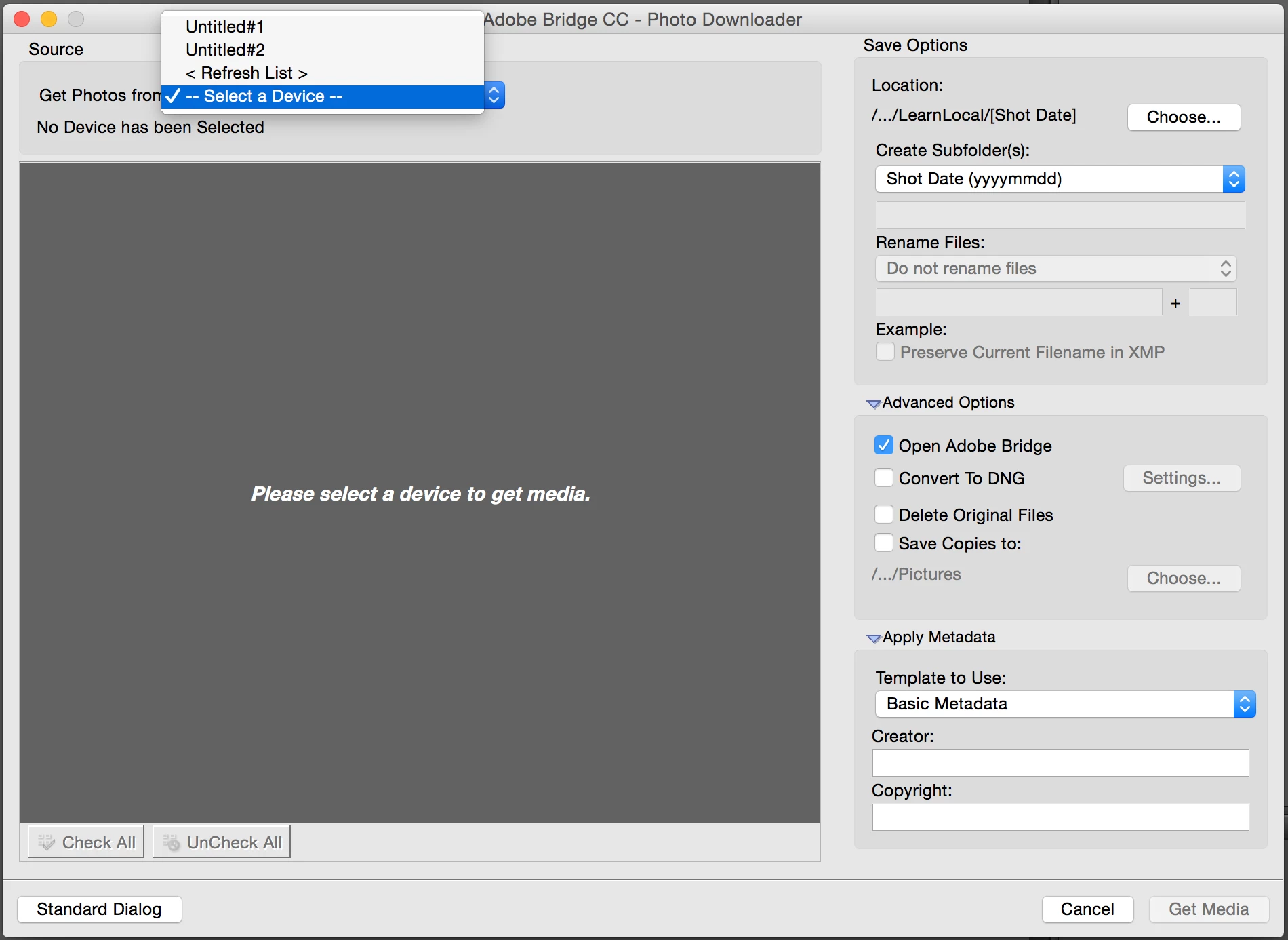The image size is (1288, 940).
Task: Enable Delete Original Files checkbox
Action: coord(884,515)
